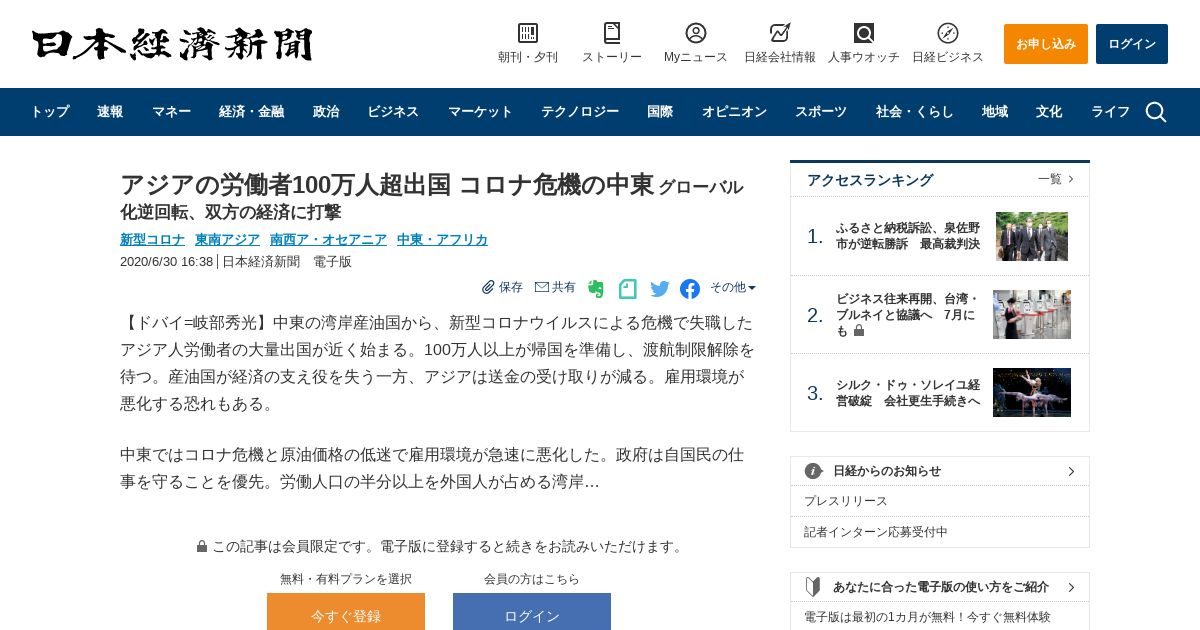
Task: Open the スポーツ section
Action: click(x=821, y=112)
